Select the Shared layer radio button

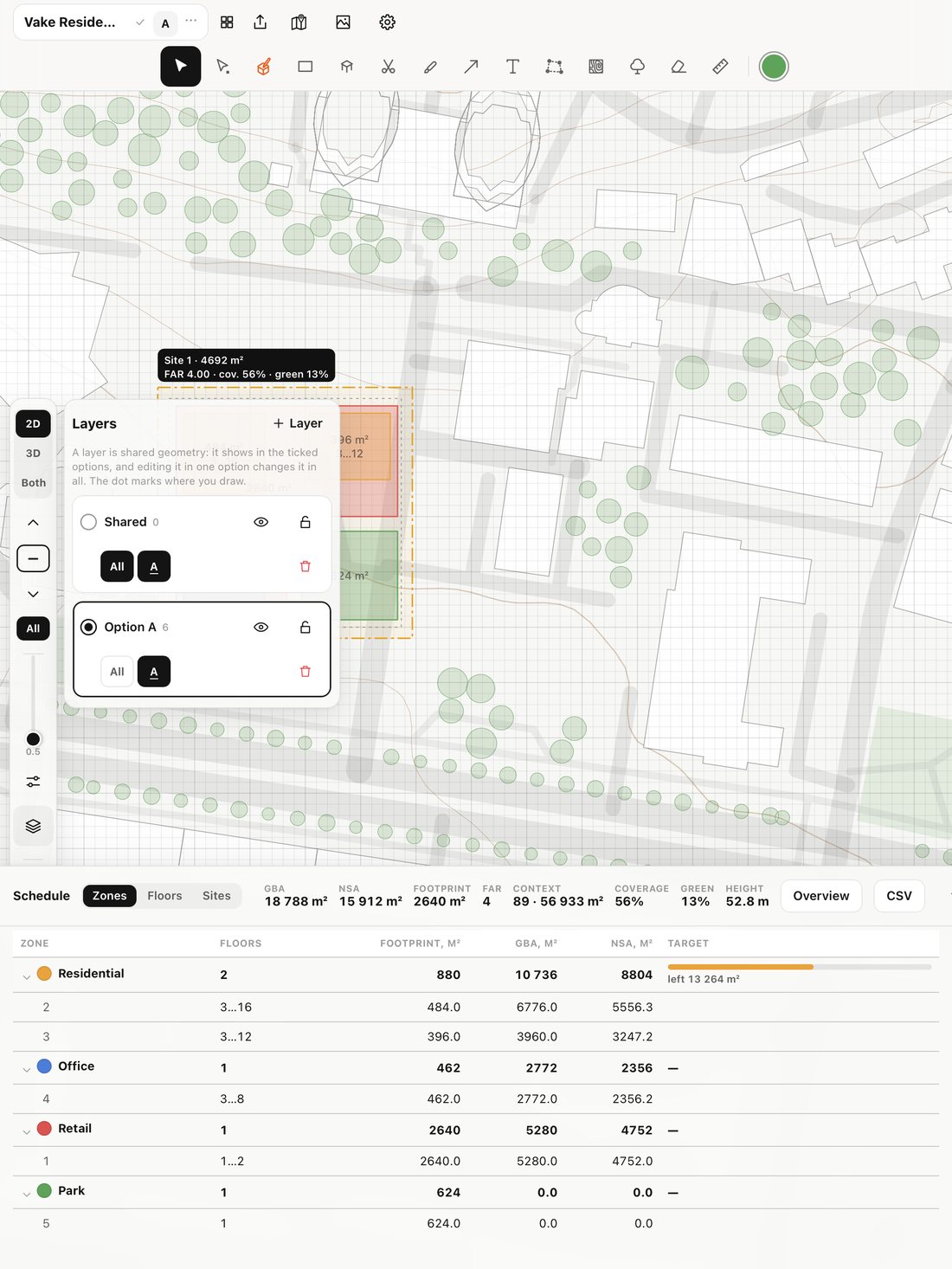(88, 522)
